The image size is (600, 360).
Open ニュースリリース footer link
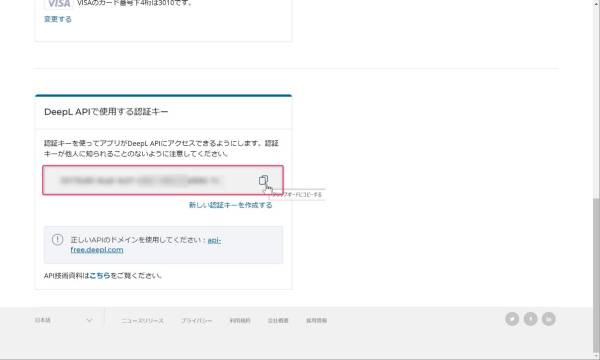tap(142, 321)
